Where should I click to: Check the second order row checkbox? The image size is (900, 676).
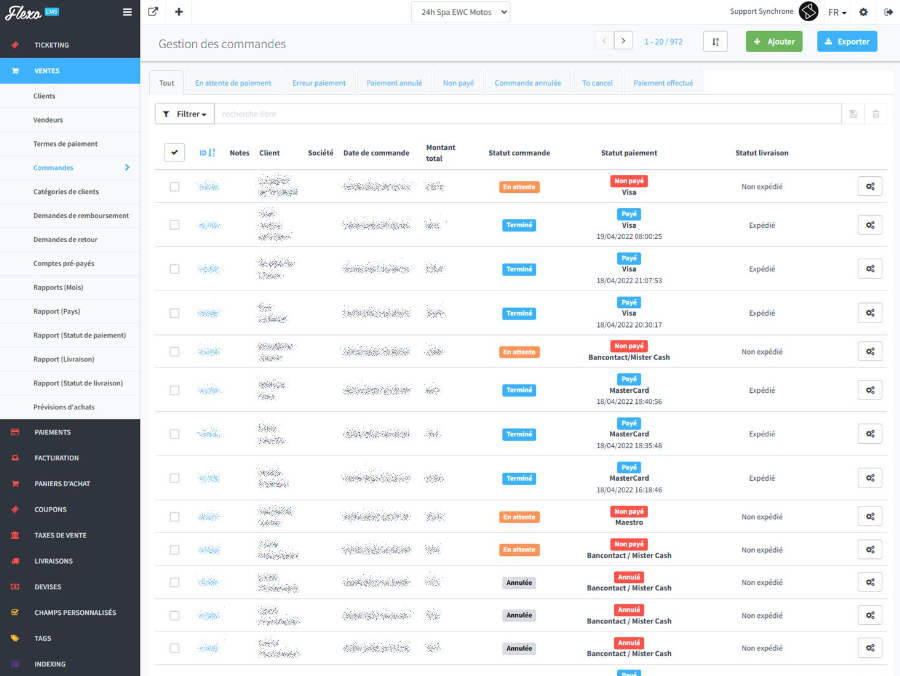point(175,225)
